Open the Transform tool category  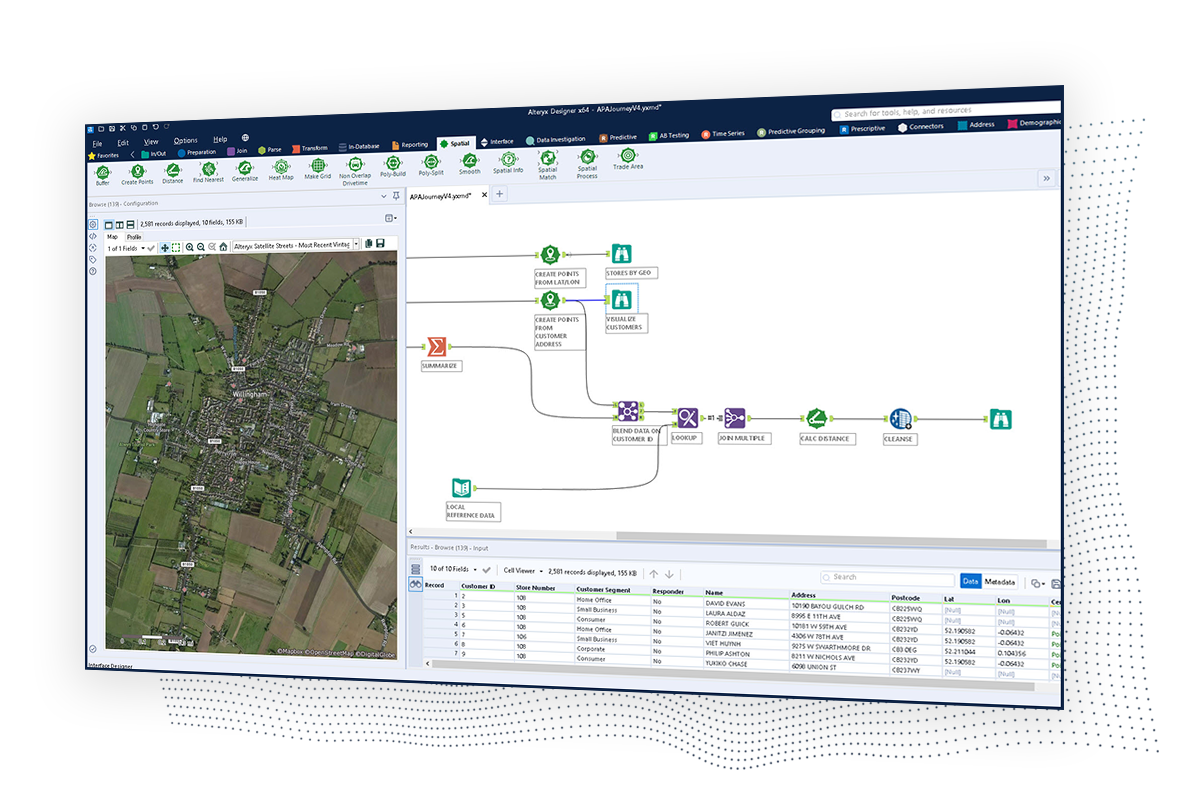point(310,148)
